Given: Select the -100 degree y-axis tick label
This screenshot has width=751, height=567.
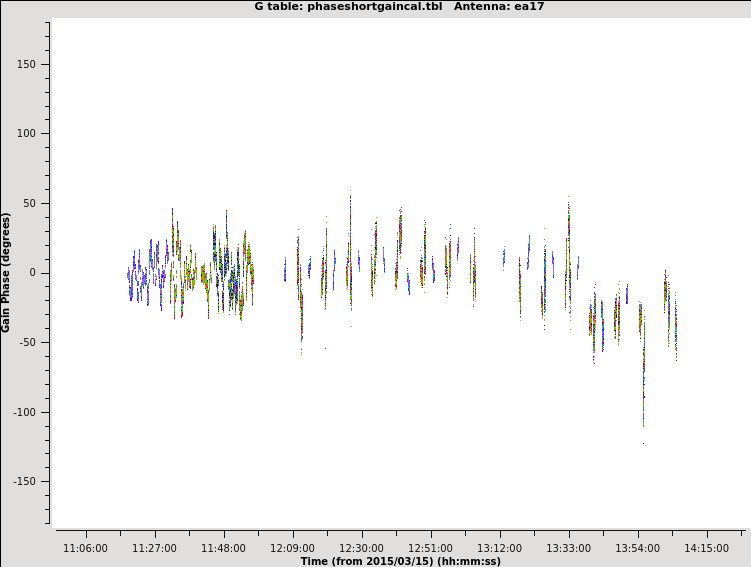Looking at the screenshot, I should [x=23, y=412].
